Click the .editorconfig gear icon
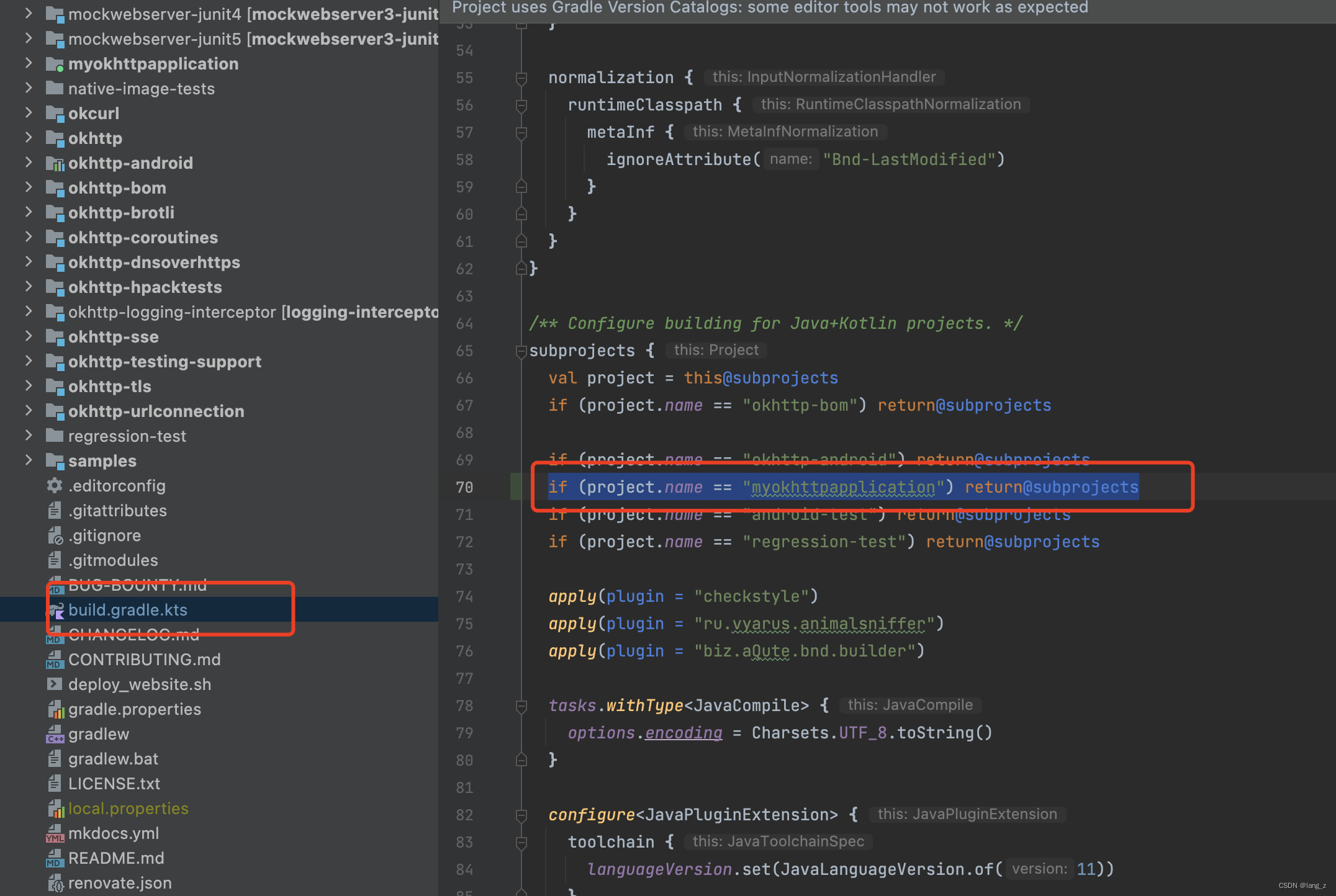Screen dimensions: 1336x896 click(55, 486)
